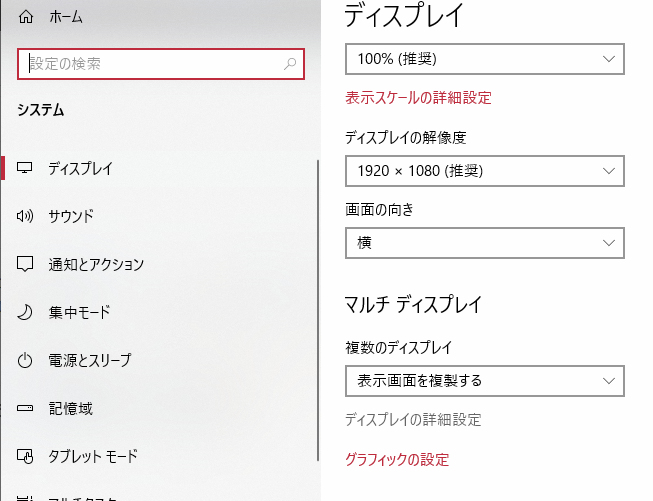The image size is (653, 501).
Task: Click ディスプレイの詳細設定 link
Action: (x=413, y=420)
